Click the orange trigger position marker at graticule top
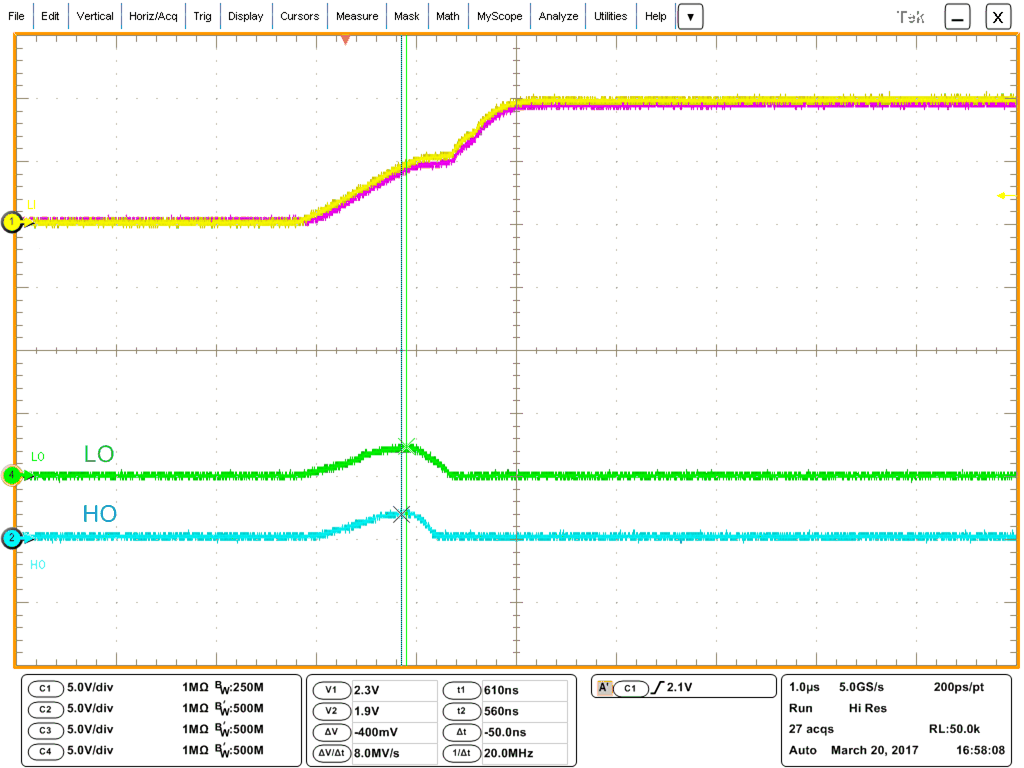1024x768 pixels. coord(345,40)
